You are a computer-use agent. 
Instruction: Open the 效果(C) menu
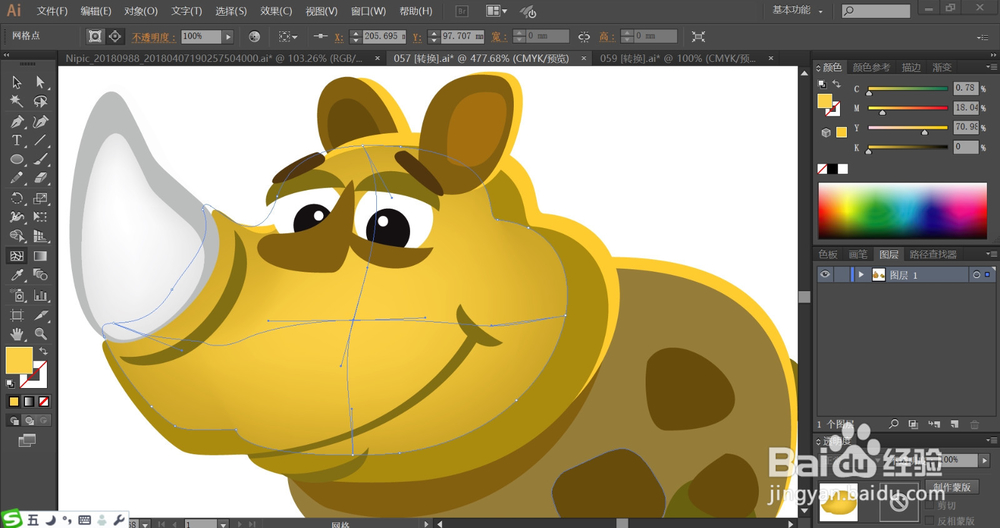click(276, 11)
